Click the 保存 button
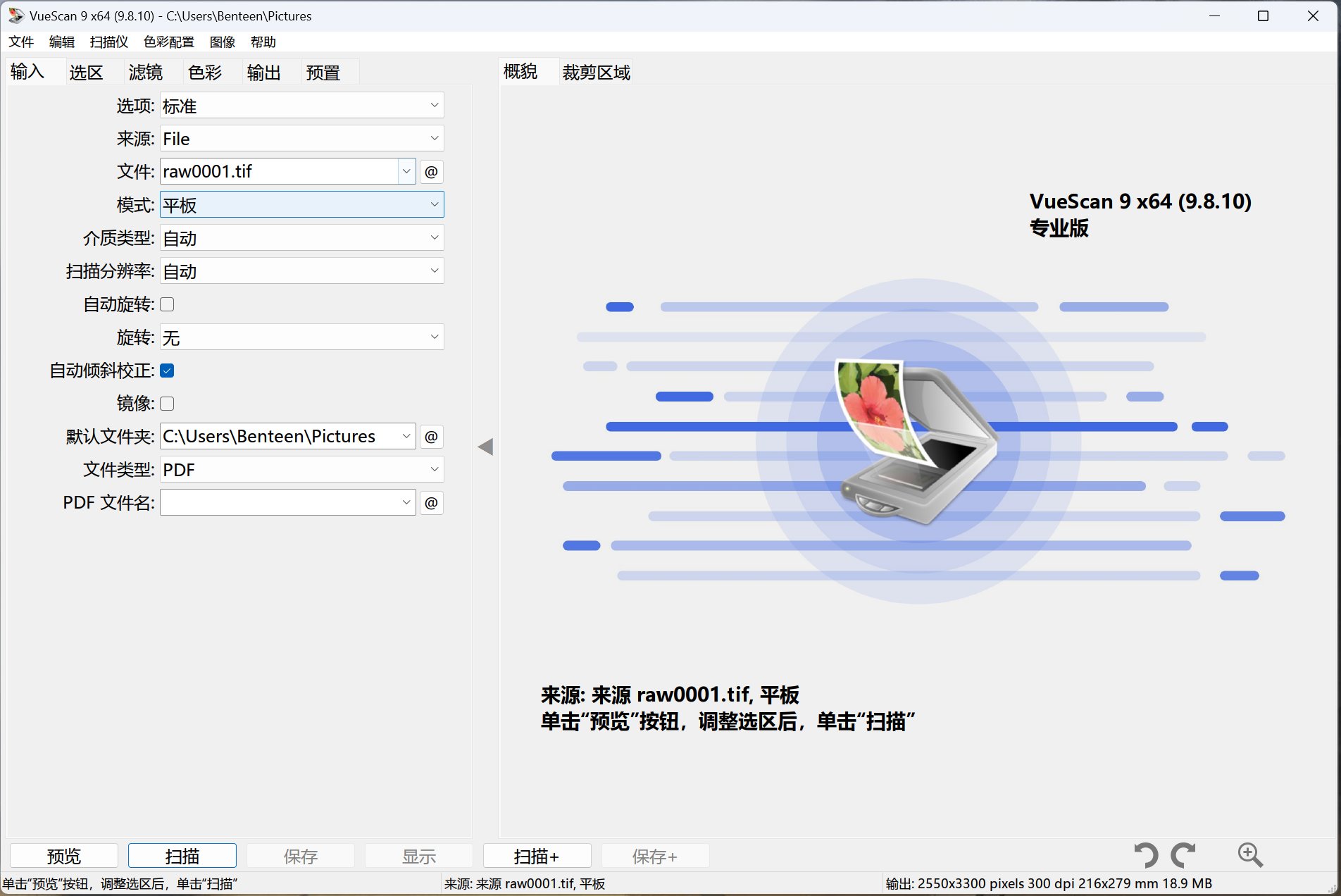The height and width of the screenshot is (896, 1341). [x=301, y=856]
